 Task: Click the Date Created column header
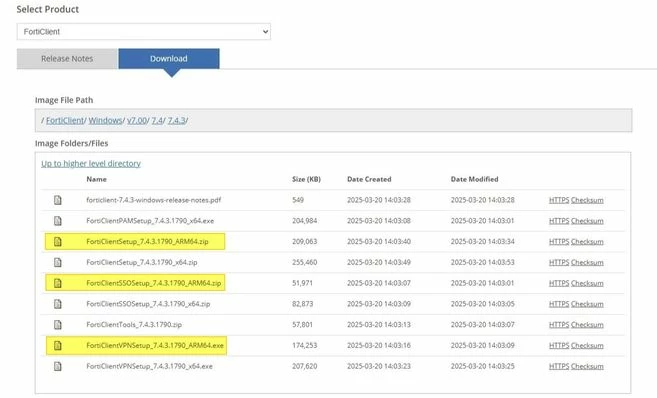click(x=369, y=179)
